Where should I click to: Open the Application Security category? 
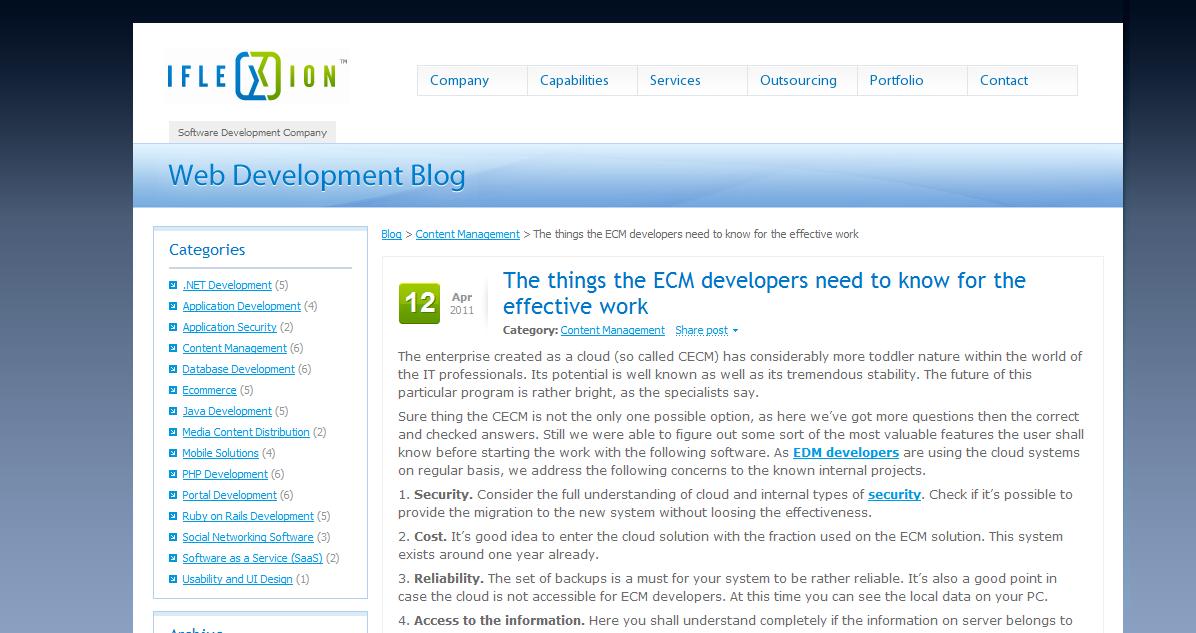(x=229, y=327)
